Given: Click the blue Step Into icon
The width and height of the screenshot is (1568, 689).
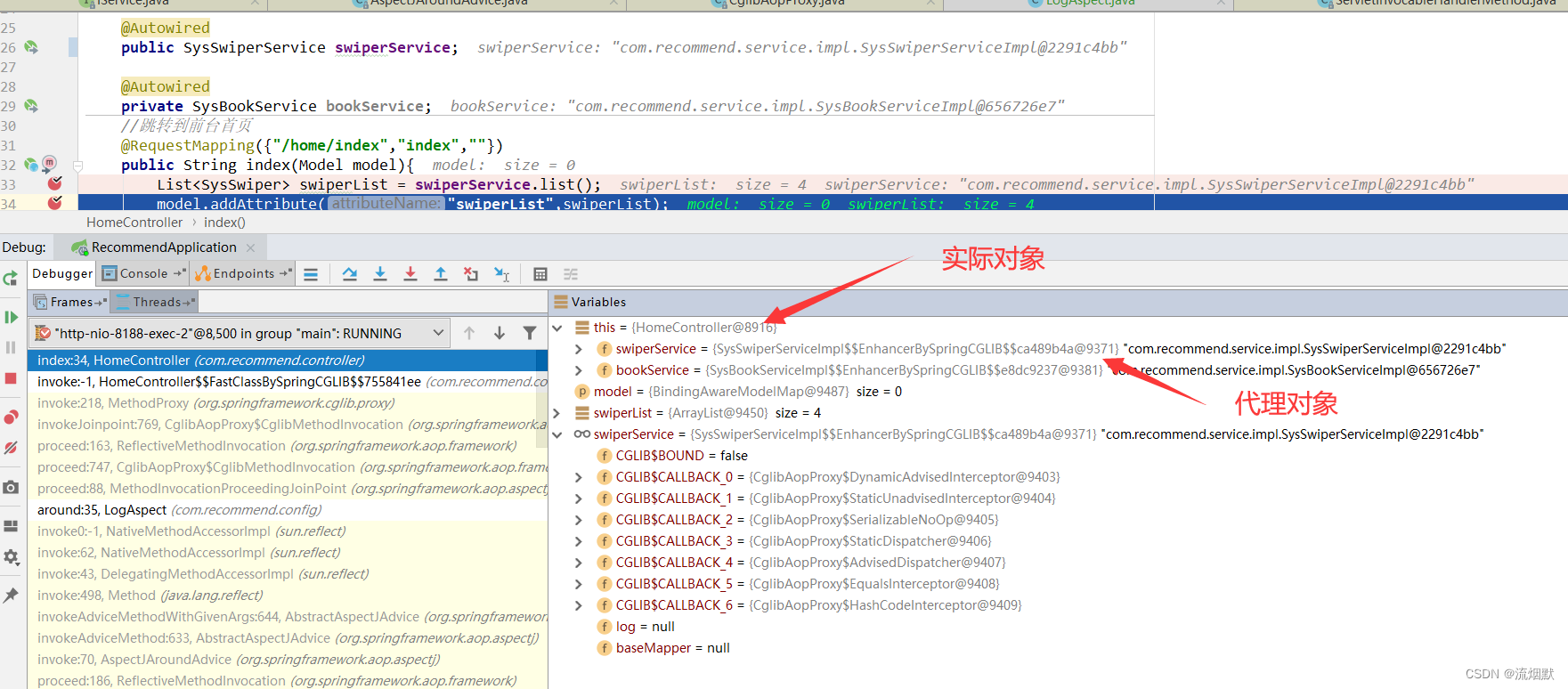Looking at the screenshot, I should click(x=380, y=274).
